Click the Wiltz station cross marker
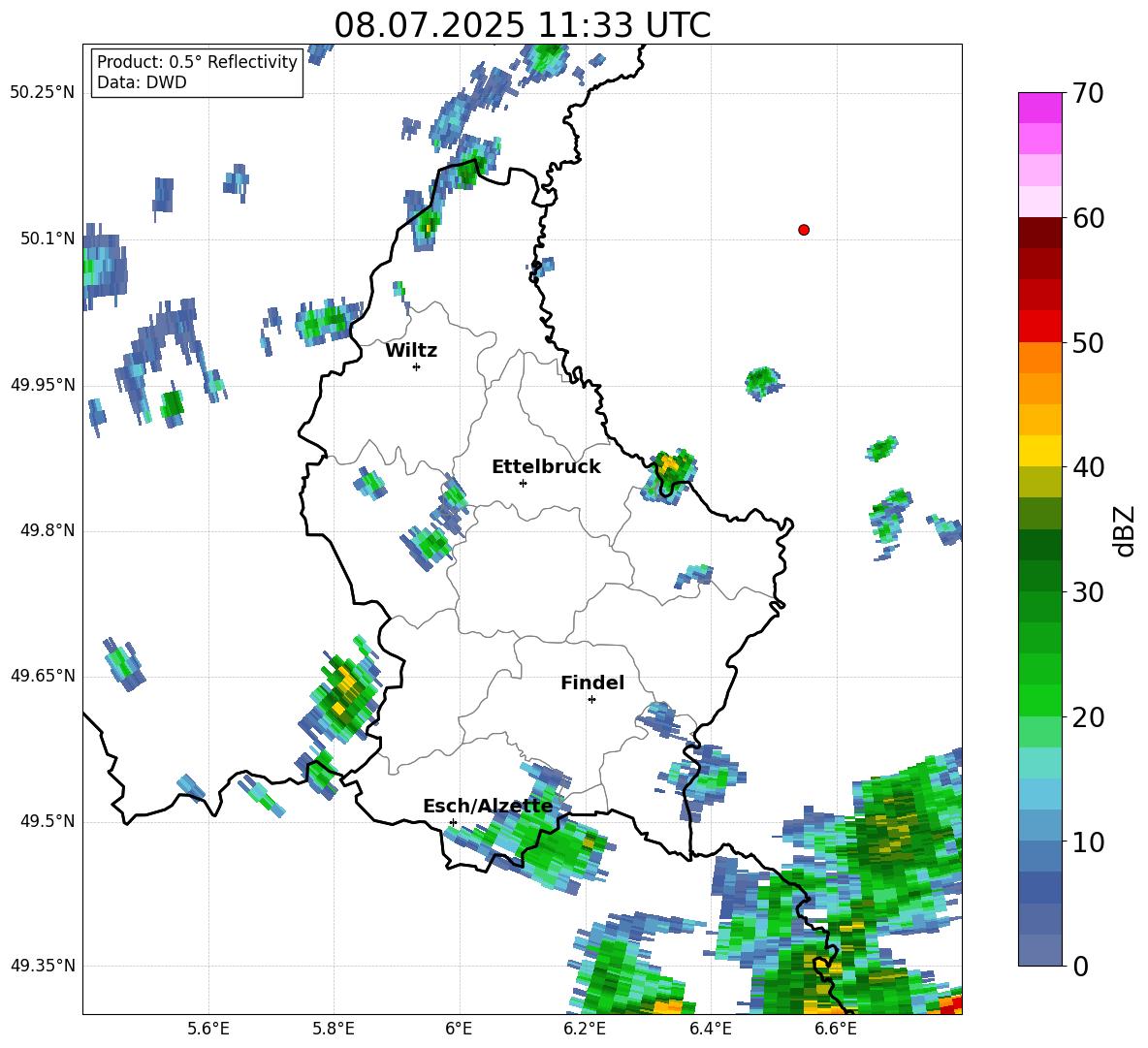 [416, 366]
